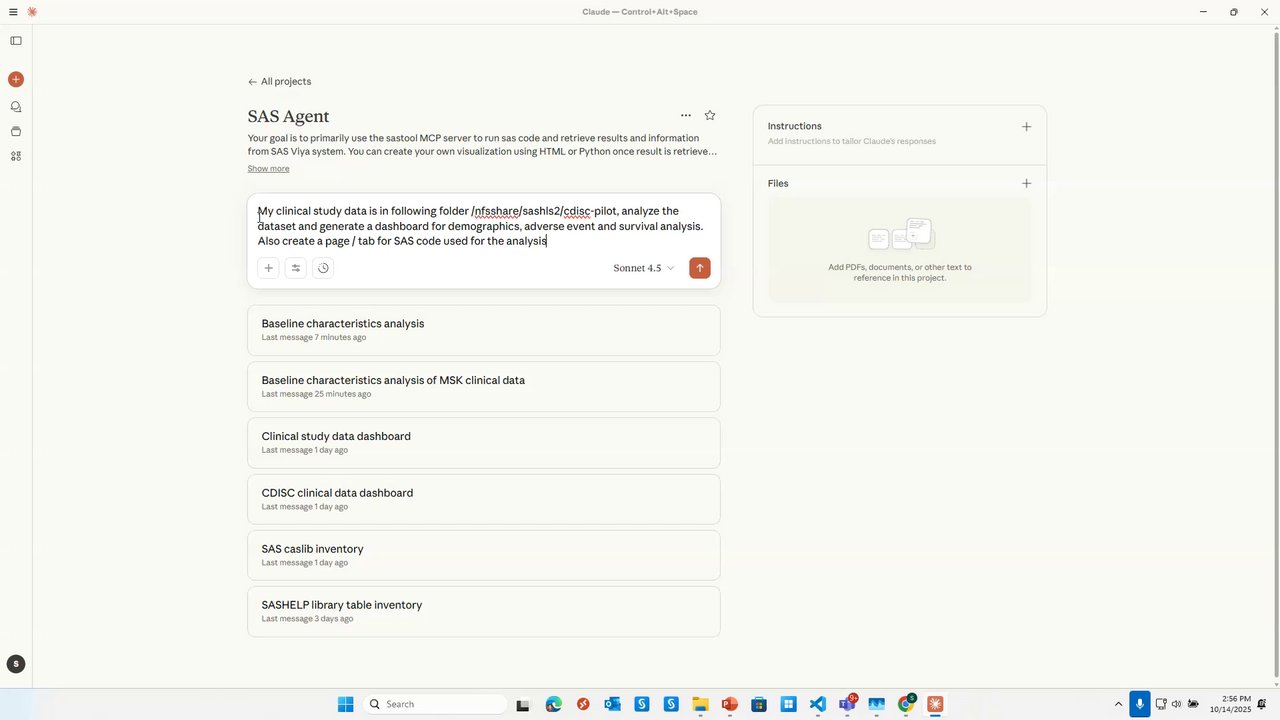The height and width of the screenshot is (720, 1280).
Task: Add project instructions with plus
Action: point(1026,127)
